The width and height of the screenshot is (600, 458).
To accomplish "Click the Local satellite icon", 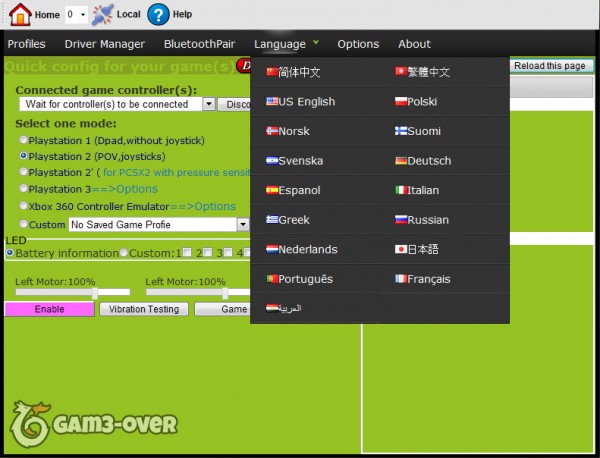I will (x=102, y=14).
